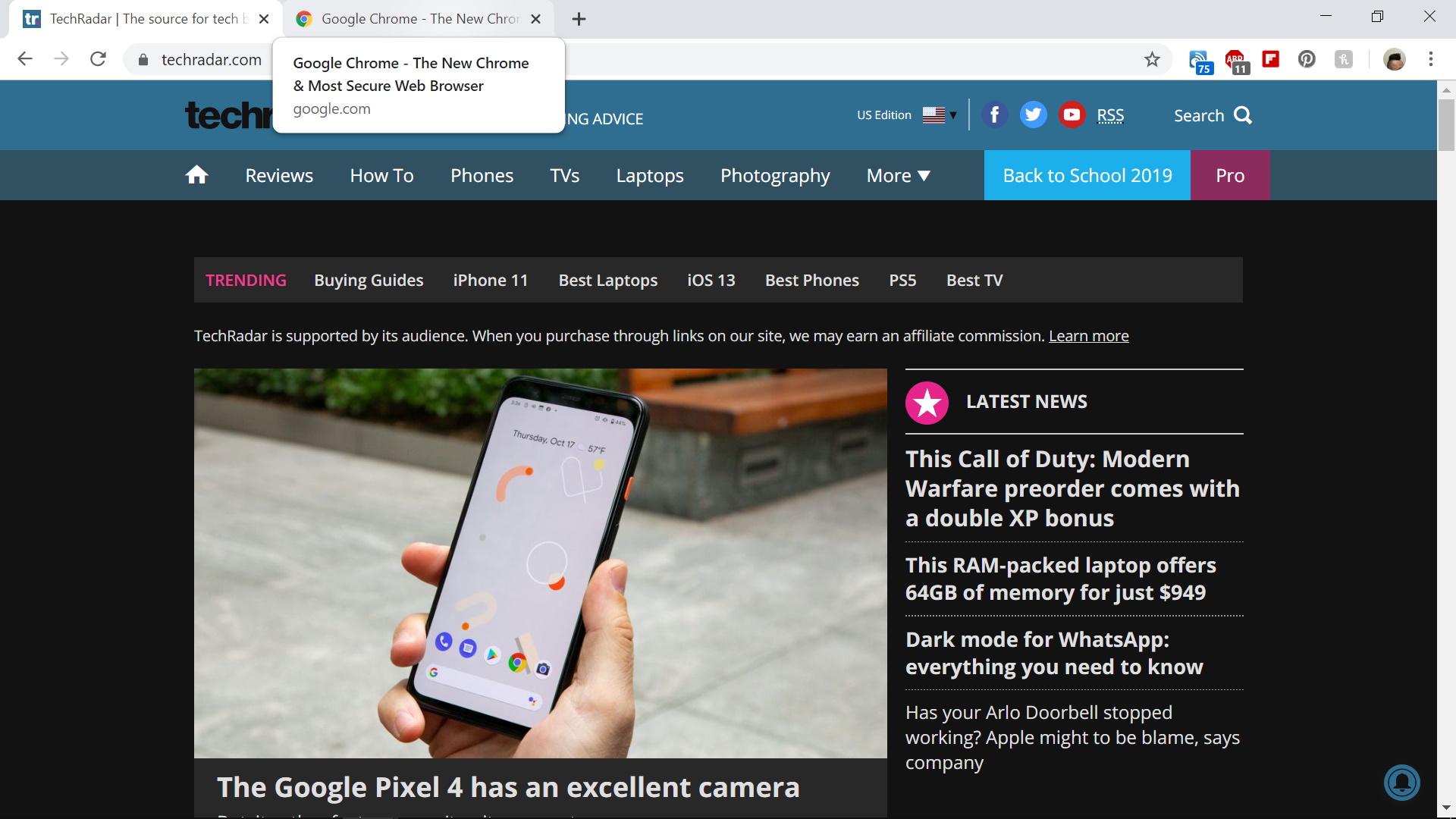1456x819 pixels.
Task: Close the TechRadar tab
Action: pyautogui.click(x=264, y=19)
